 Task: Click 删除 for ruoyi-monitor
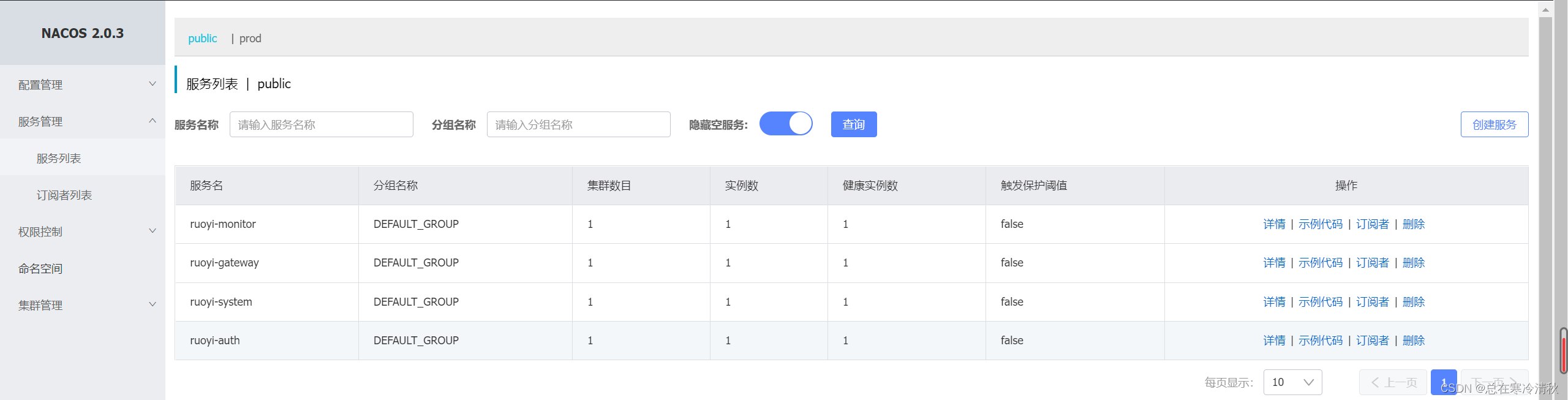1414,224
